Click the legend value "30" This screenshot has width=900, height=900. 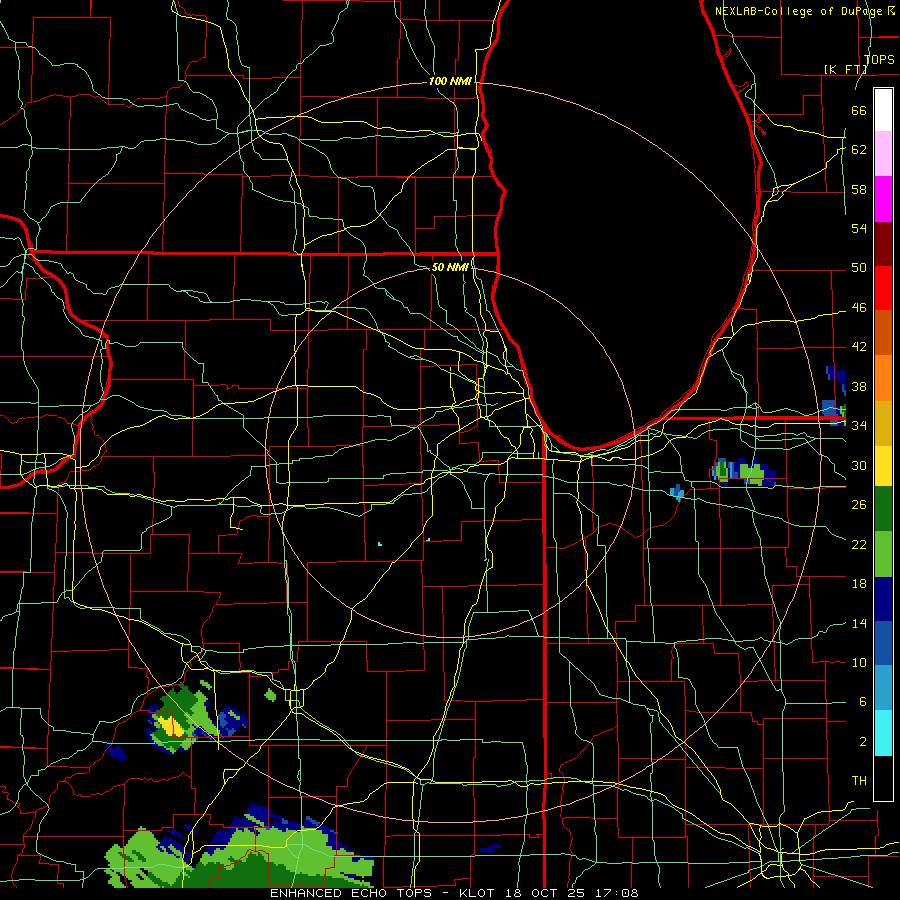[x=859, y=465]
